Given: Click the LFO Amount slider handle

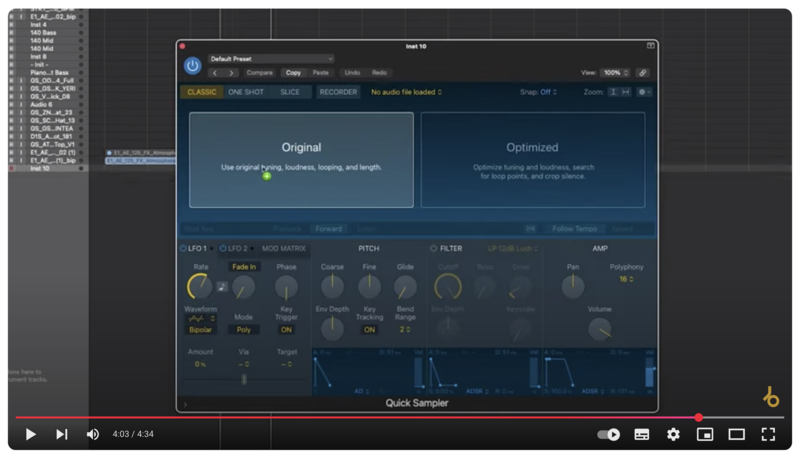Looking at the screenshot, I should pos(244,379).
